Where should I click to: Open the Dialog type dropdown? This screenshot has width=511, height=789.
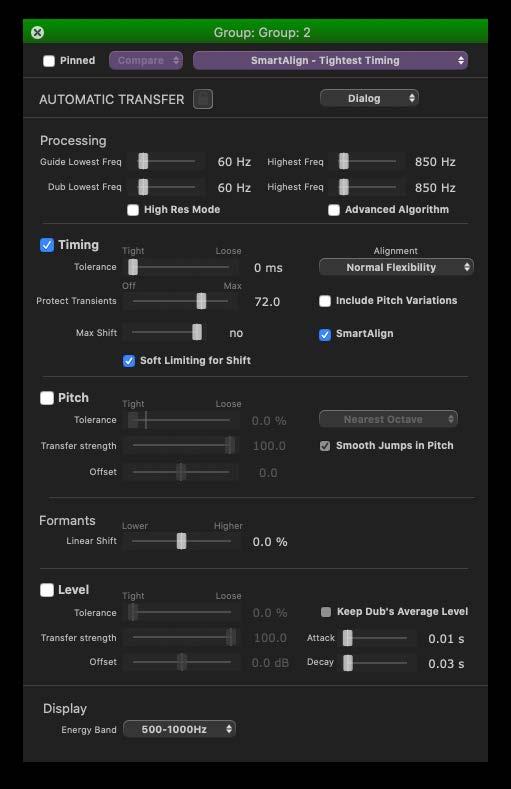pyautogui.click(x=369, y=98)
